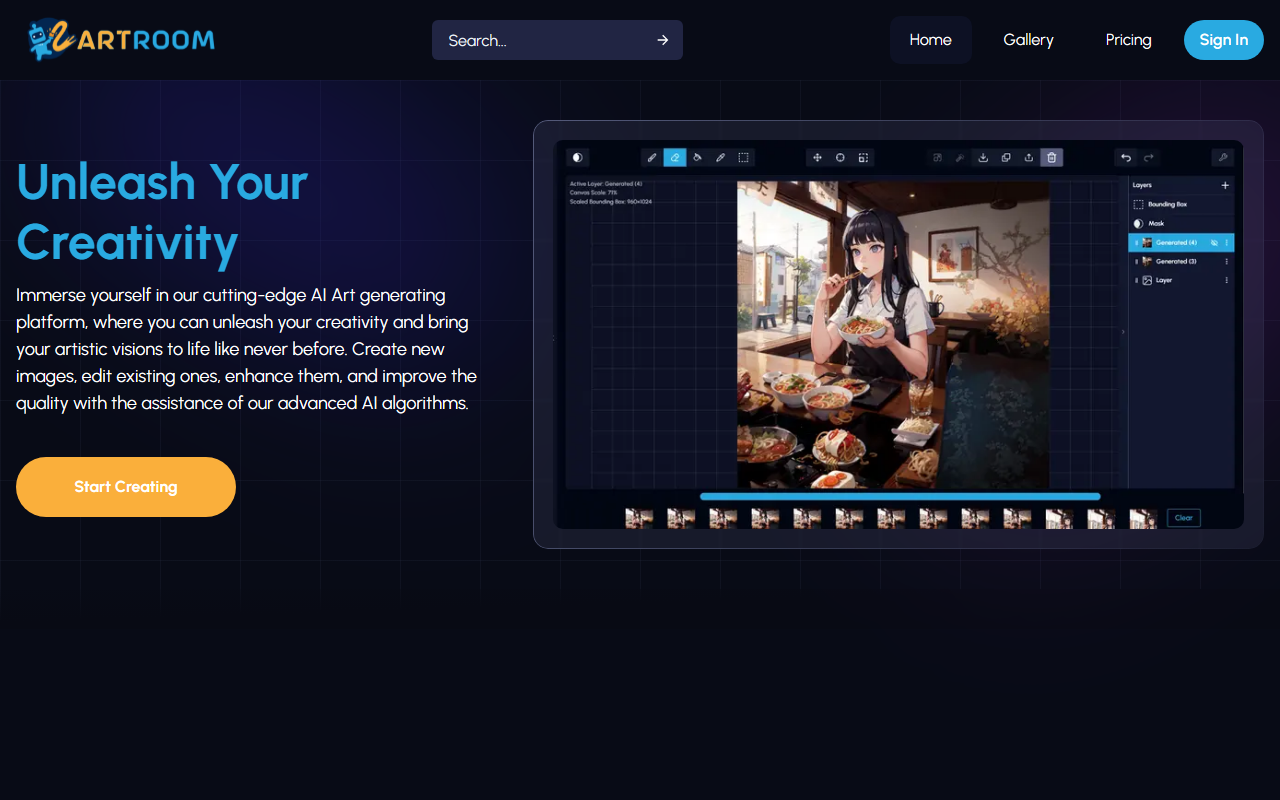The height and width of the screenshot is (800, 1280).
Task: Go to the Home tab
Action: (x=931, y=40)
